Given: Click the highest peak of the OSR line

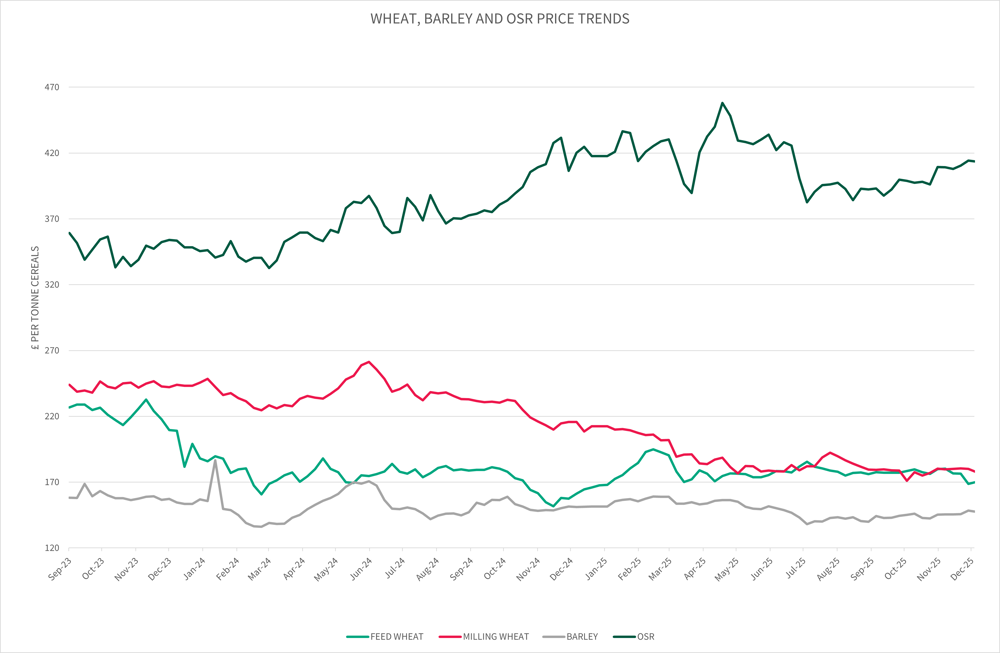Looking at the screenshot, I should click(722, 103).
